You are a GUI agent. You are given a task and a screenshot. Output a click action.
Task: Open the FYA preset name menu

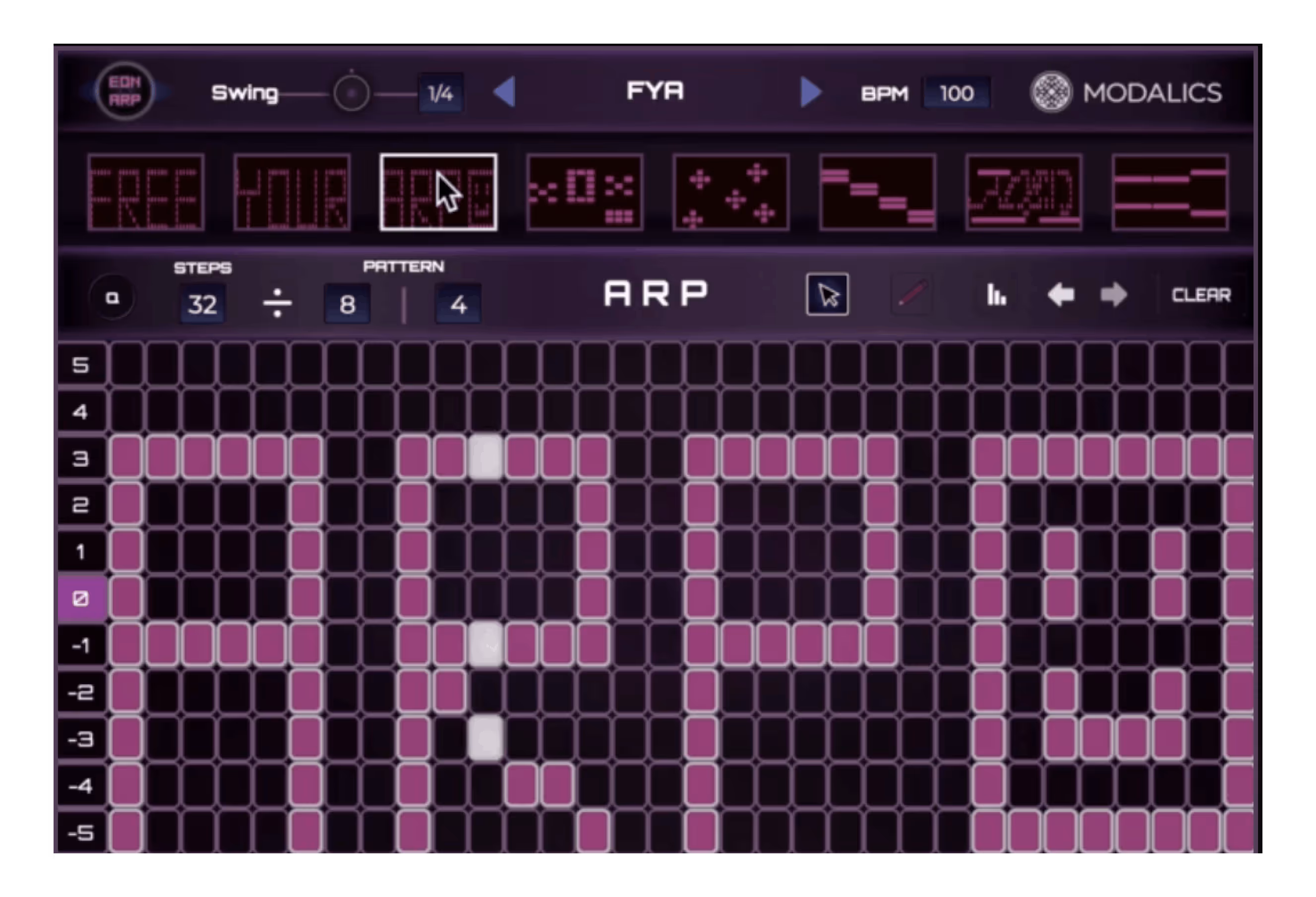coord(655,91)
